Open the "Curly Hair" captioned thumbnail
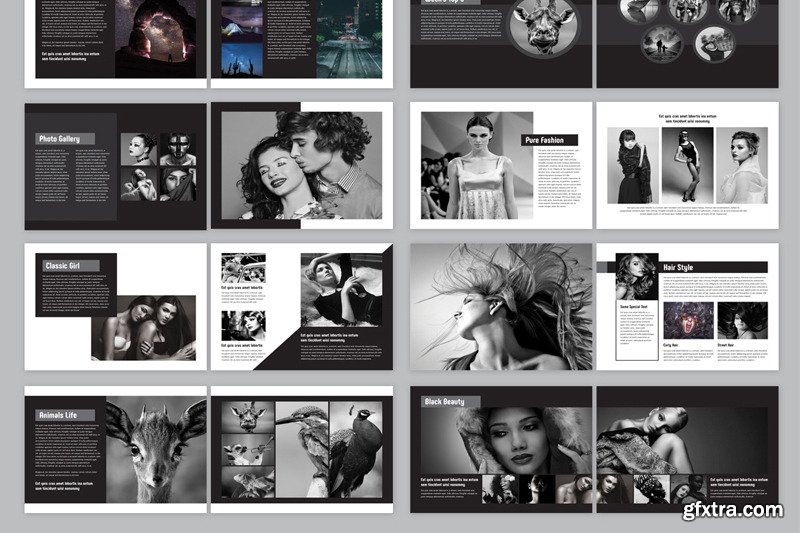 [x=688, y=322]
